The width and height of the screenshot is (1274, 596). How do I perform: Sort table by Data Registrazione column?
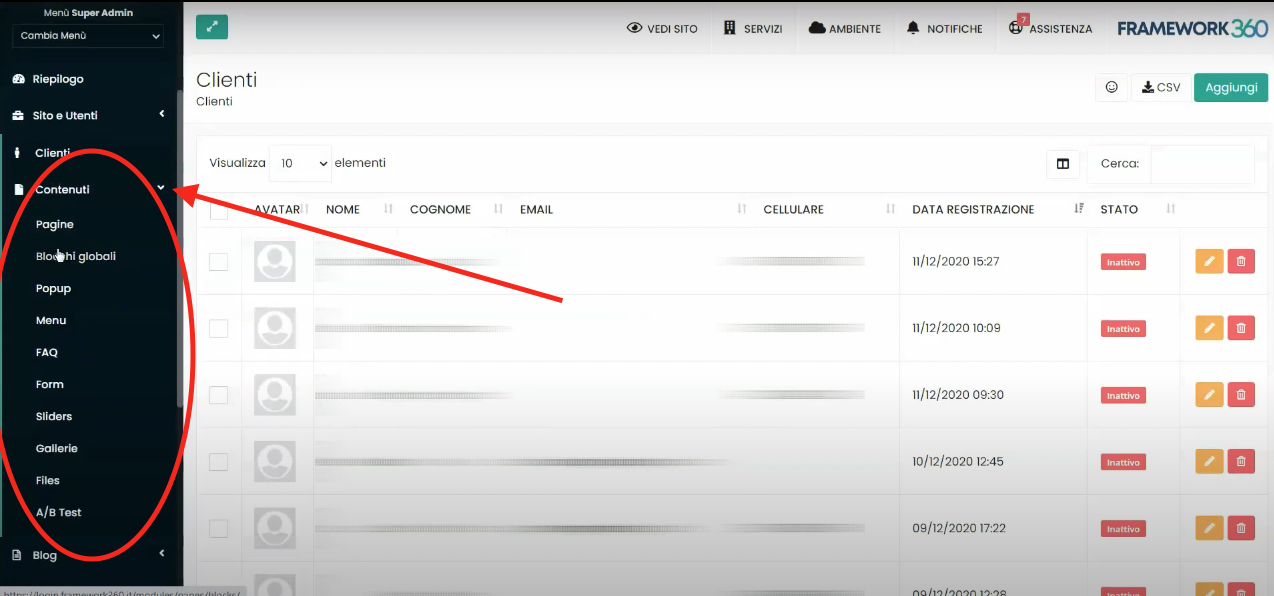973,209
